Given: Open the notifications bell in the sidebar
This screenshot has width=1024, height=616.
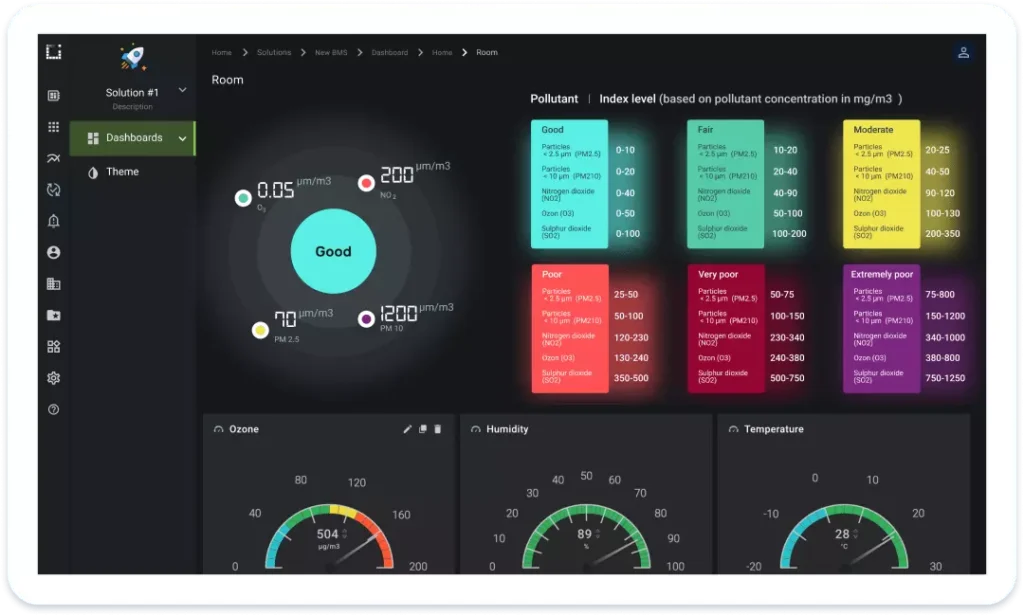Looking at the screenshot, I should point(53,221).
